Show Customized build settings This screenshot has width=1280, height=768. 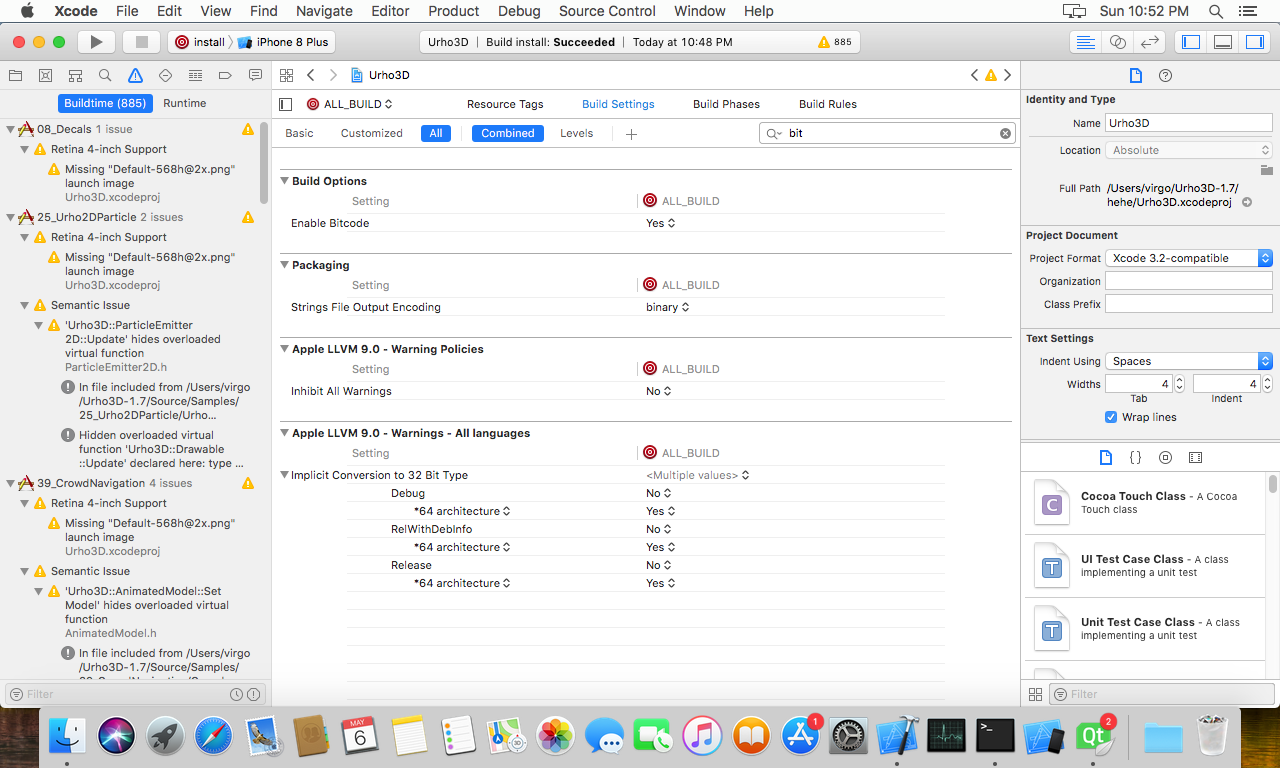[x=371, y=133]
